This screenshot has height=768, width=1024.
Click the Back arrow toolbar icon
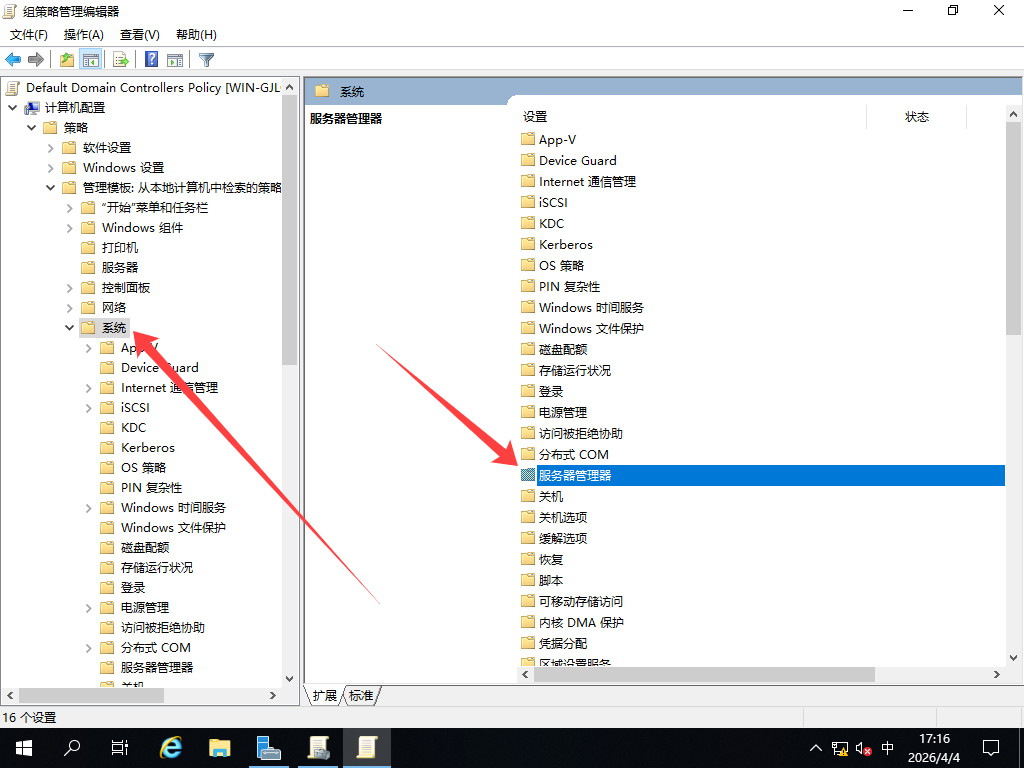[x=13, y=60]
